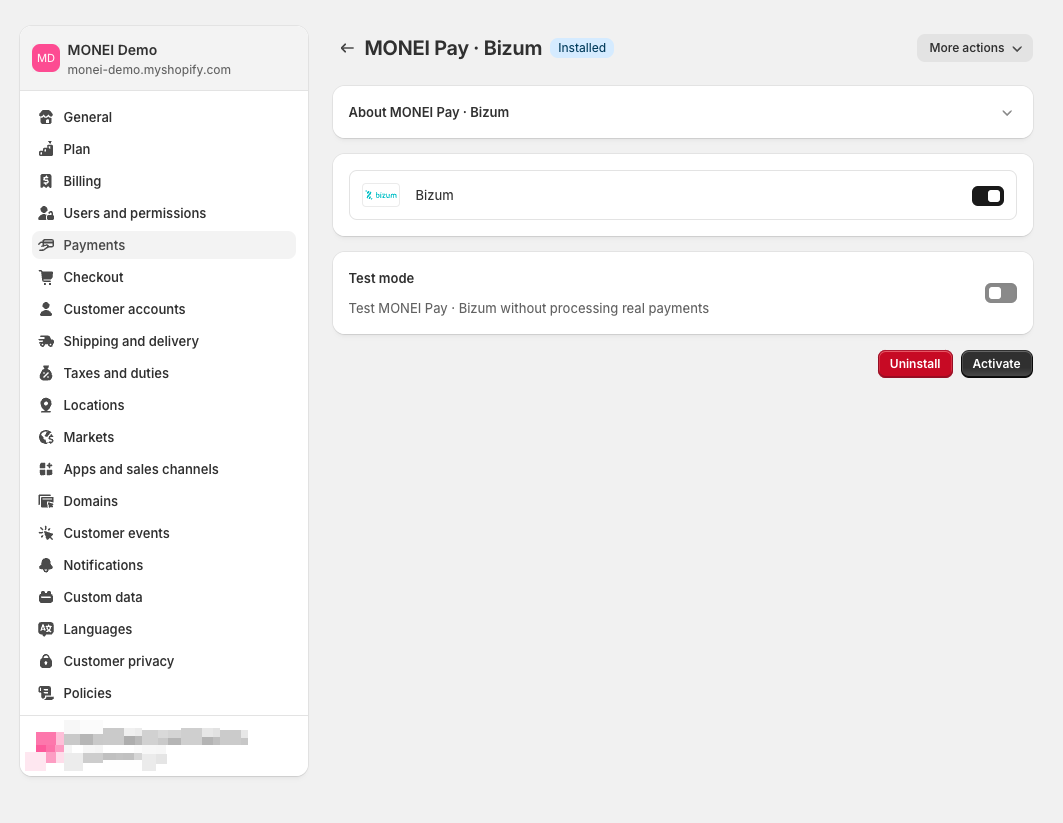
Task: Click monei-demo.myshopify.com store URL
Action: pyautogui.click(x=149, y=70)
